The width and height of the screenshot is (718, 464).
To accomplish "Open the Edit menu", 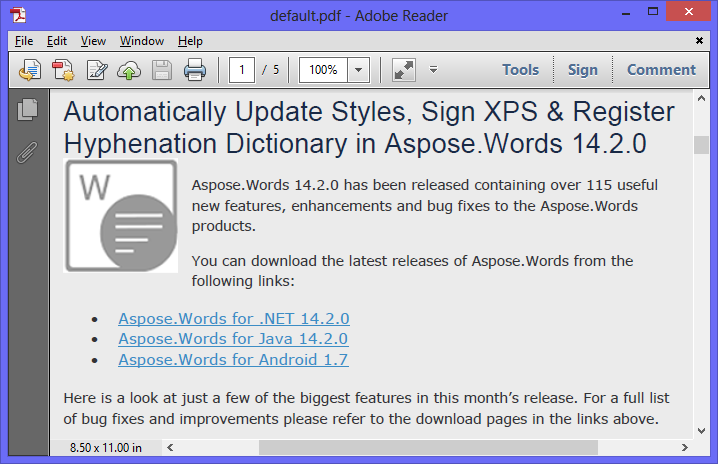I will pyautogui.click(x=57, y=41).
